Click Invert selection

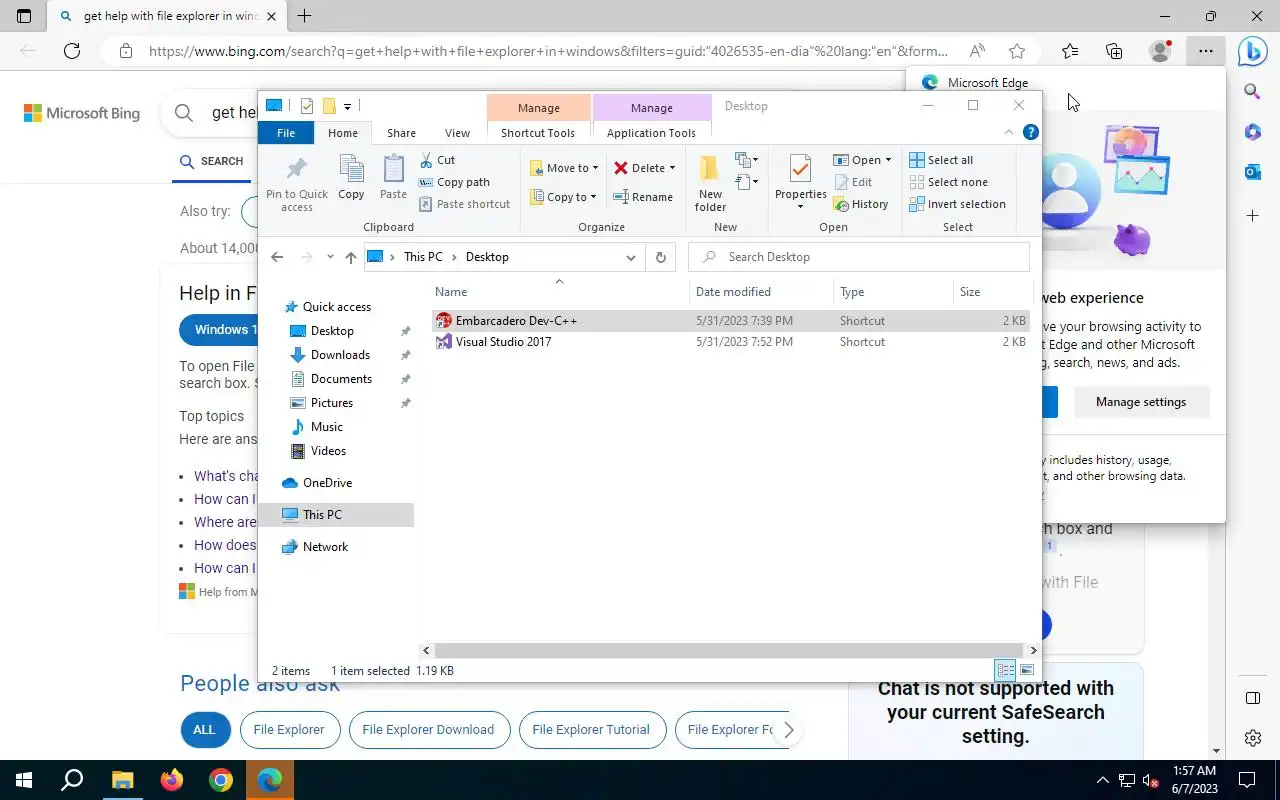957,204
